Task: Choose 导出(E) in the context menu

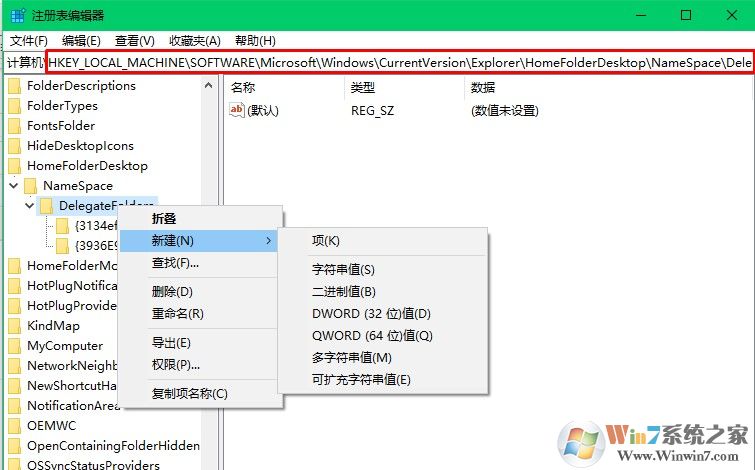Action: point(171,343)
